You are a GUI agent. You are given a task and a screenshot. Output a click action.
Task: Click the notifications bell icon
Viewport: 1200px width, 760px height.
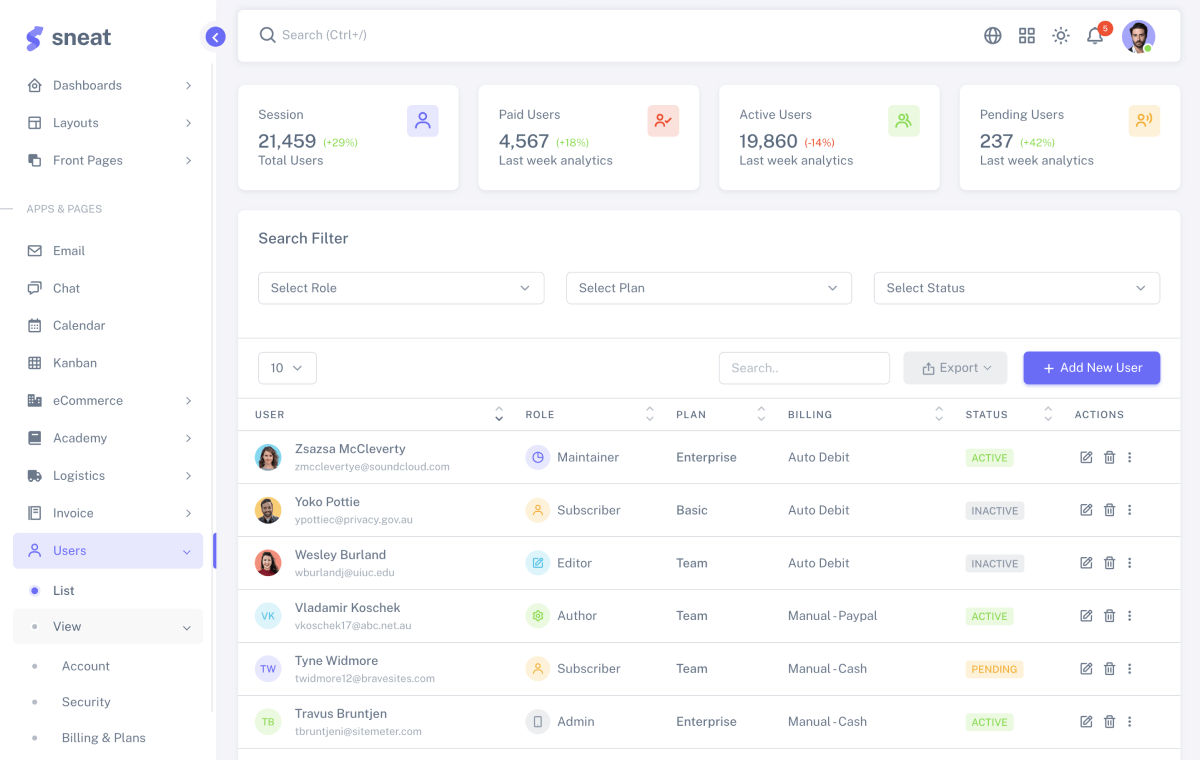coord(1094,35)
